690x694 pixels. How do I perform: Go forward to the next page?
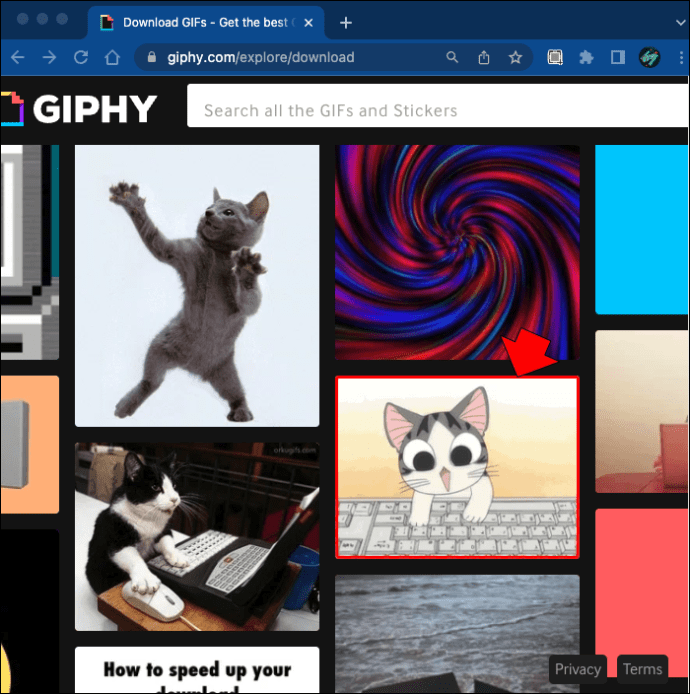point(49,57)
